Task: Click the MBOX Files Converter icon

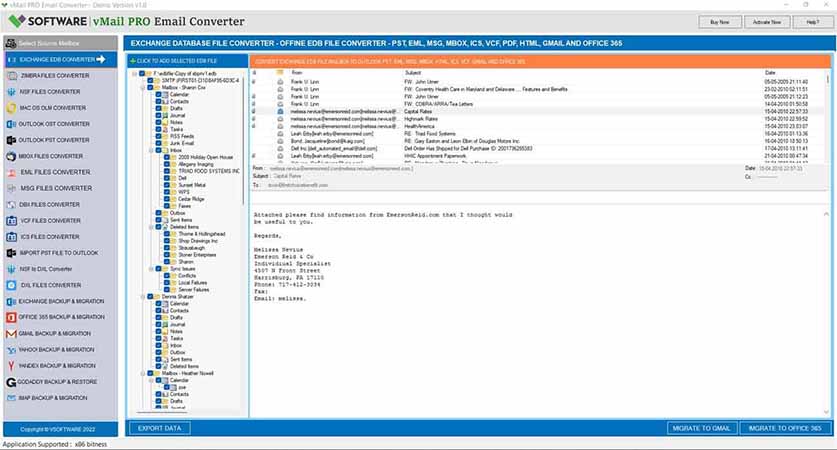Action: click(11, 156)
